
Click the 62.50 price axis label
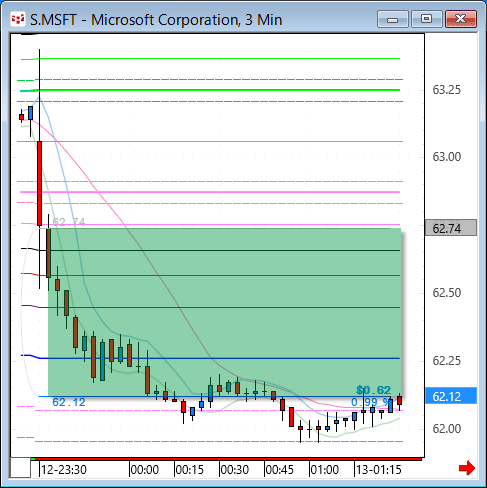click(x=447, y=293)
